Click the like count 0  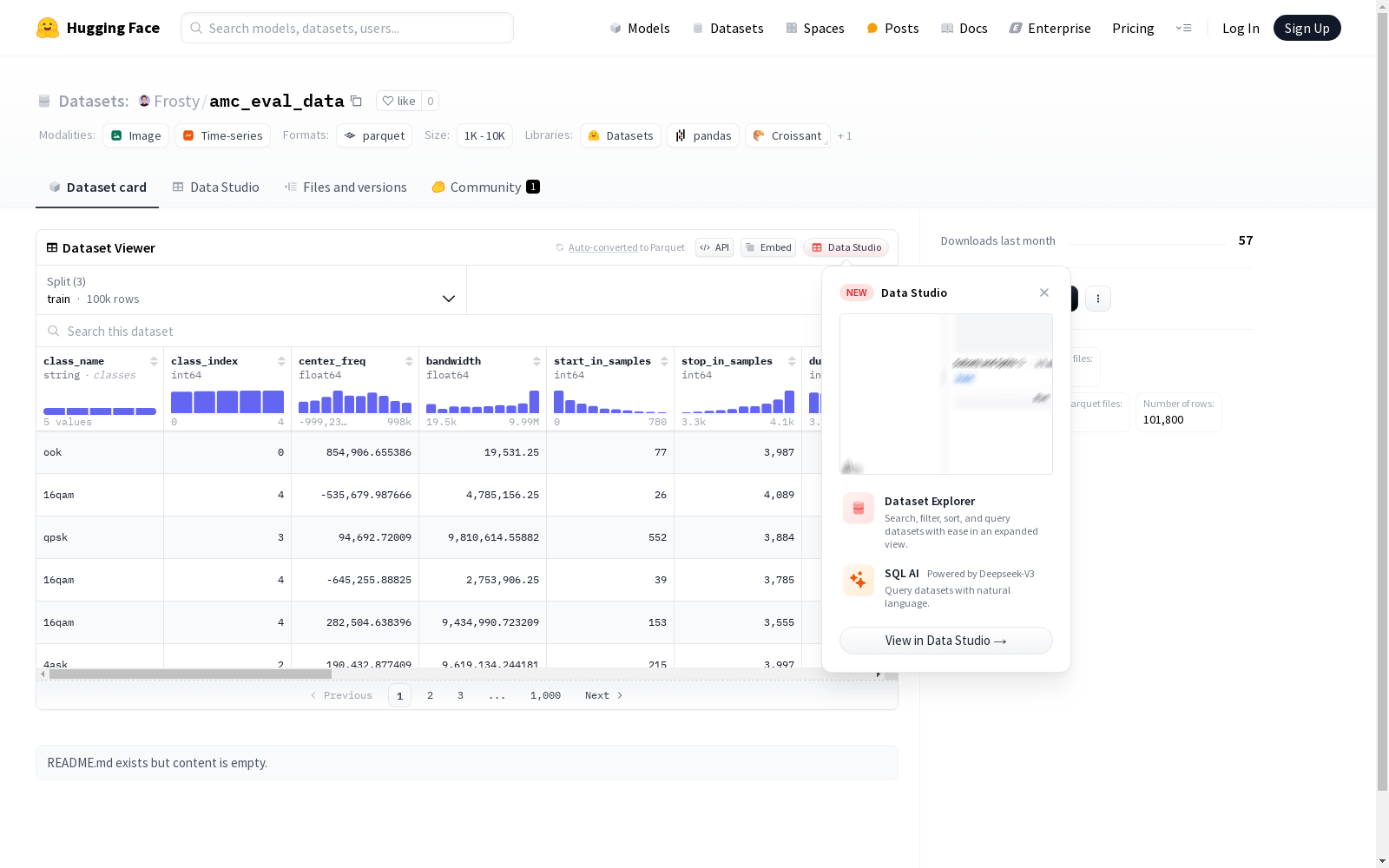tap(430, 101)
